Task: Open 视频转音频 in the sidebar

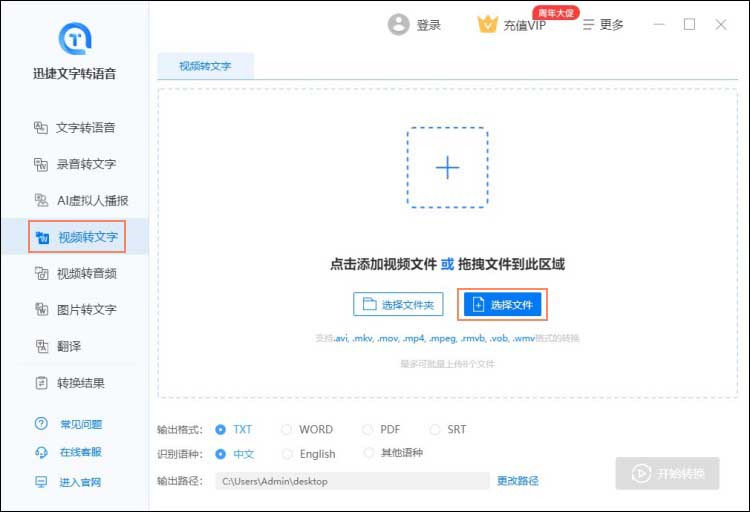Action: 76,274
